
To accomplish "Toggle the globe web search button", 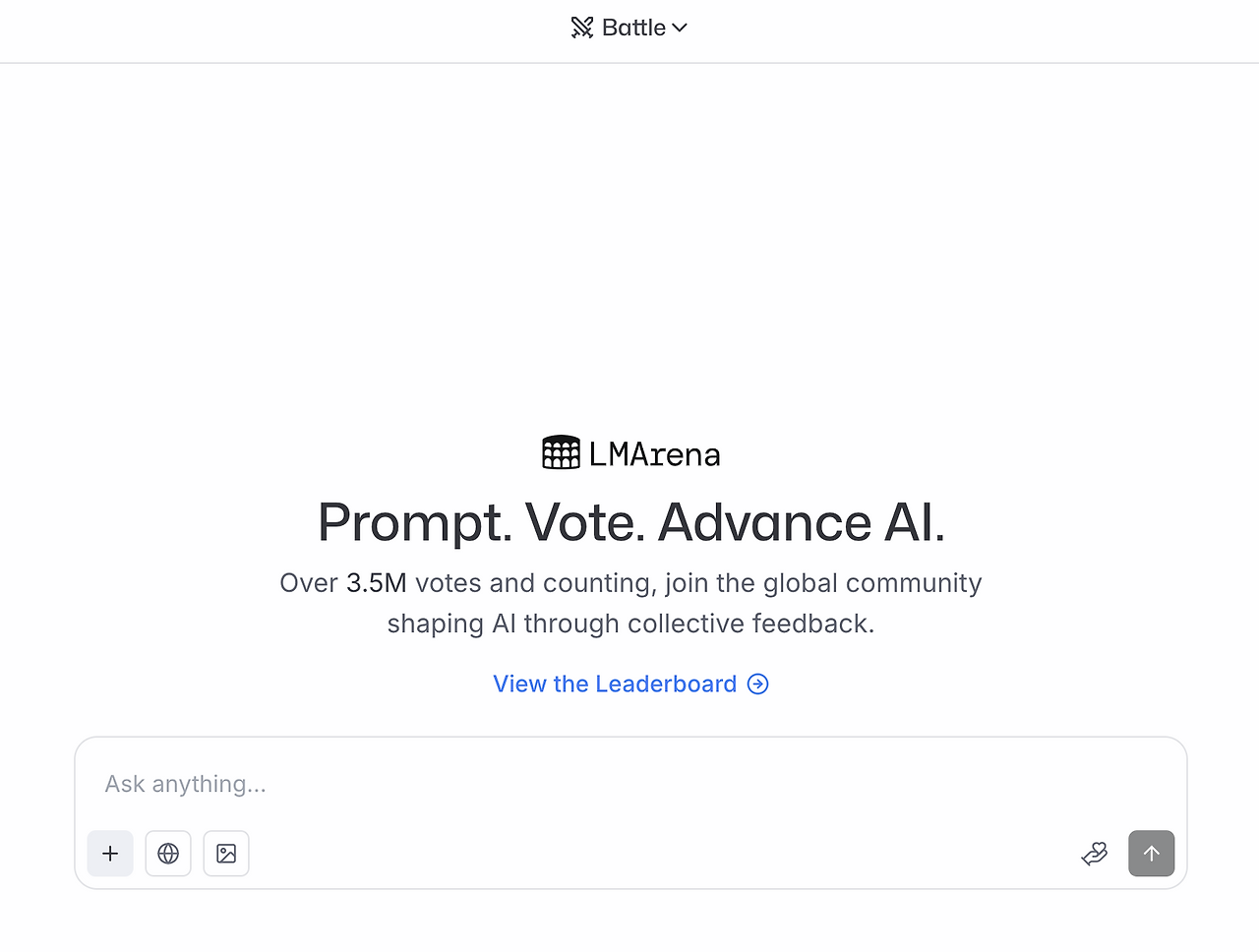I will tap(168, 854).
